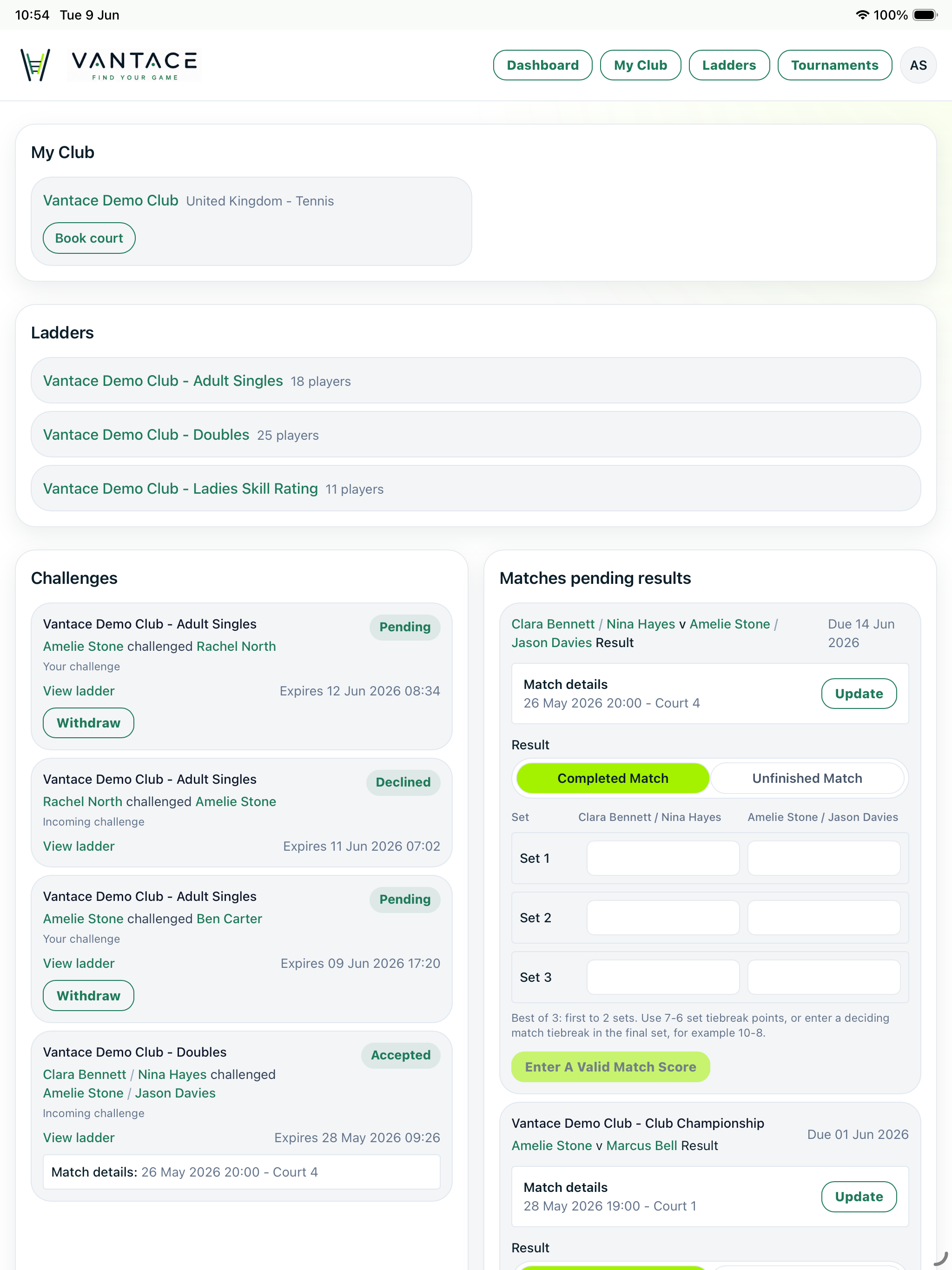Viewport: 952px width, 1270px height.
Task: Update match details for 26 May Court 4
Action: [859, 694]
